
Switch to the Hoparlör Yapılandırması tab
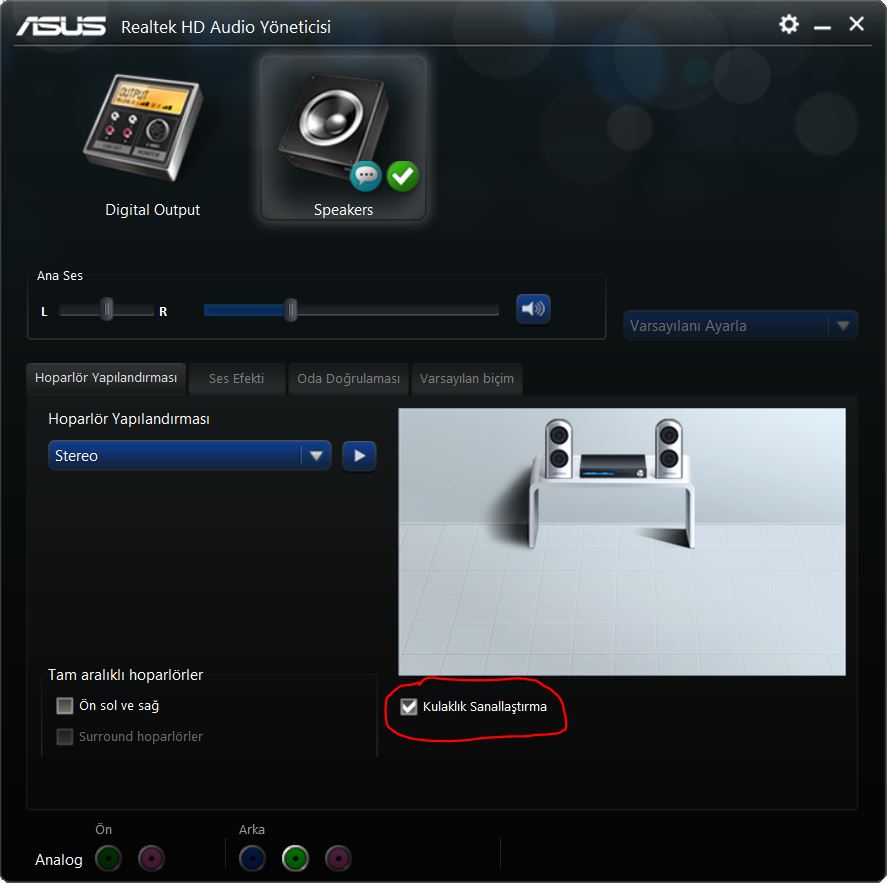[x=106, y=378]
